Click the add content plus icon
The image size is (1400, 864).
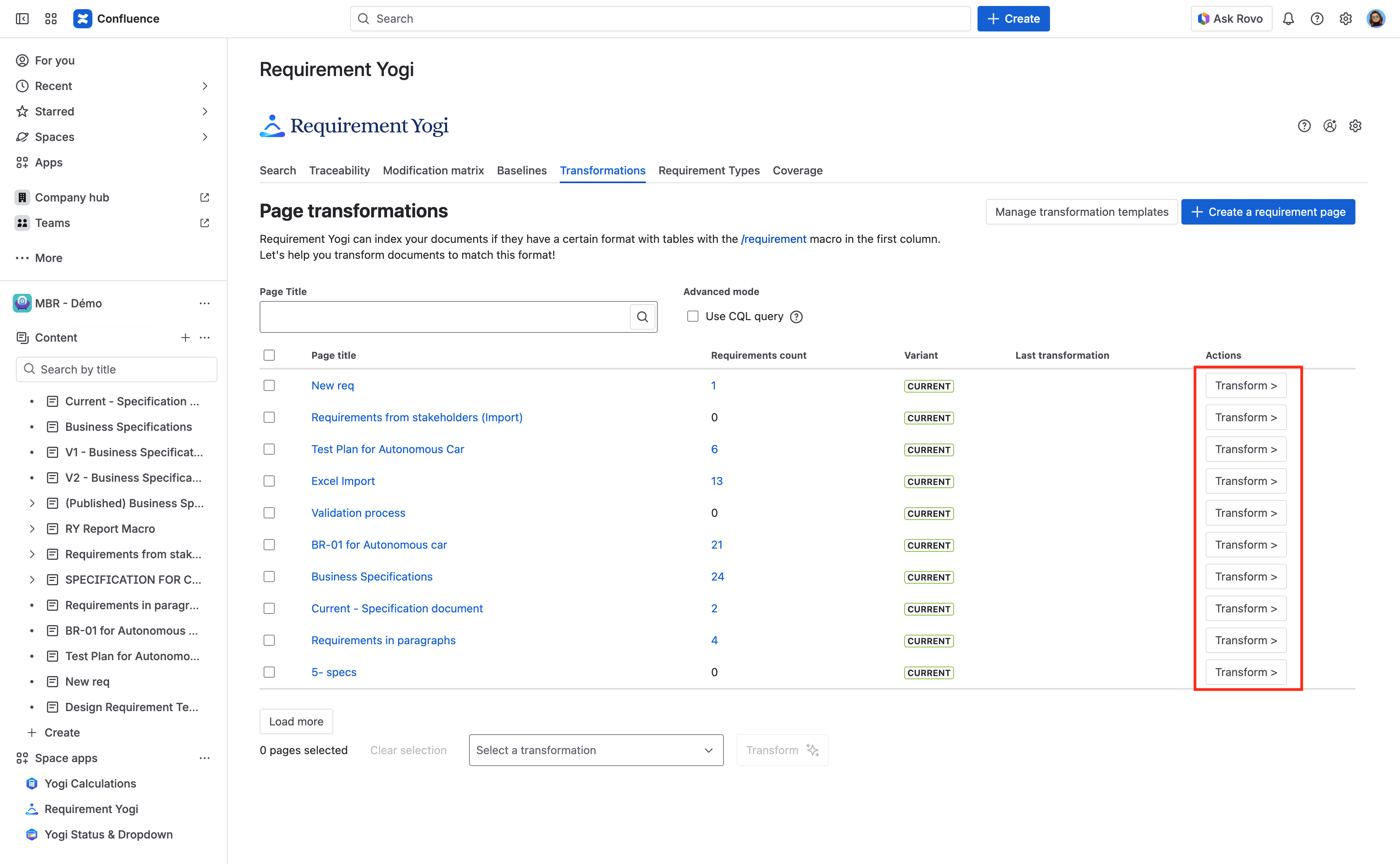[185, 338]
